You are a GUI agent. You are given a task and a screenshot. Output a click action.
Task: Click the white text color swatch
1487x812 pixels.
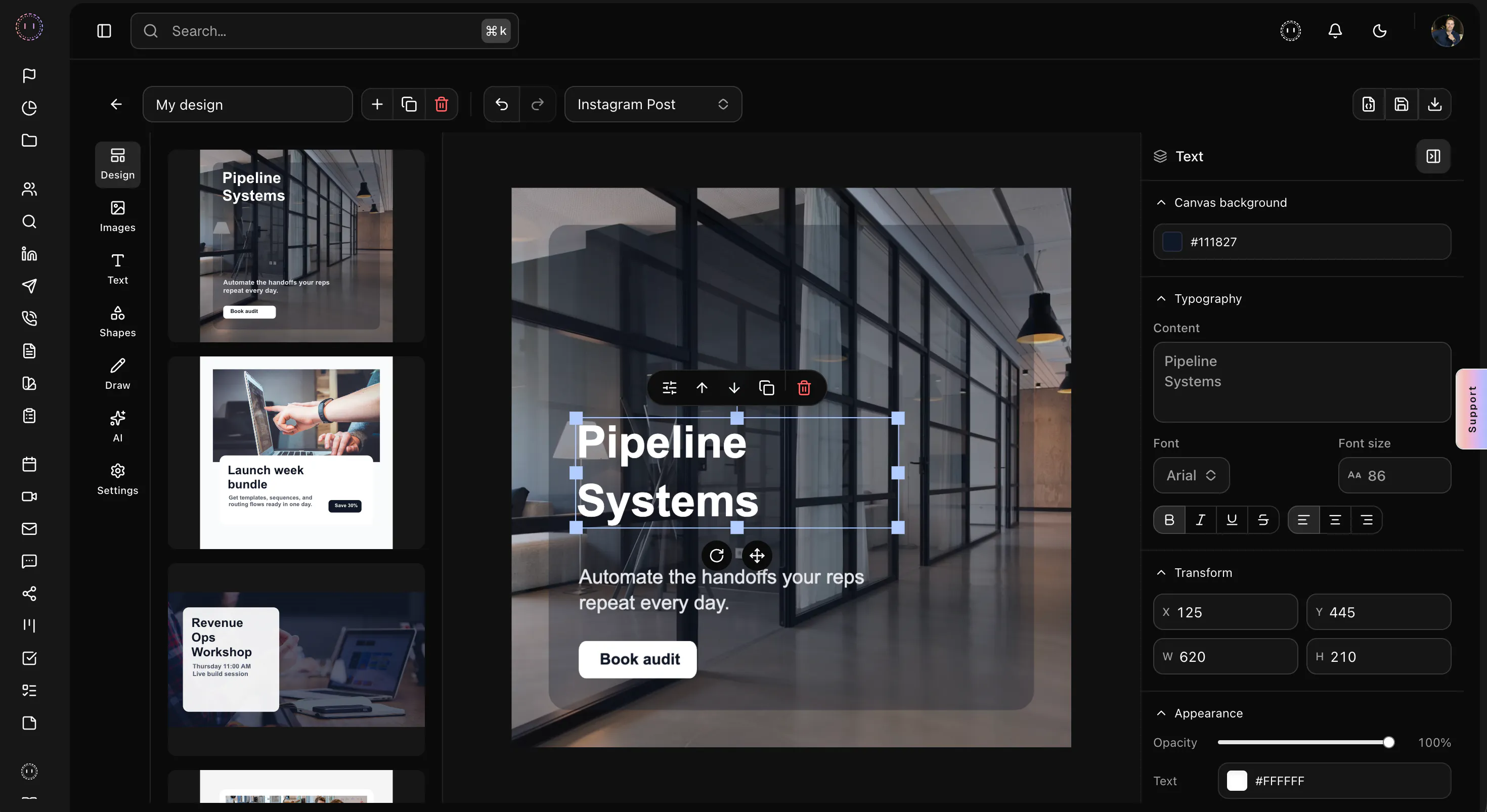[x=1237, y=781]
